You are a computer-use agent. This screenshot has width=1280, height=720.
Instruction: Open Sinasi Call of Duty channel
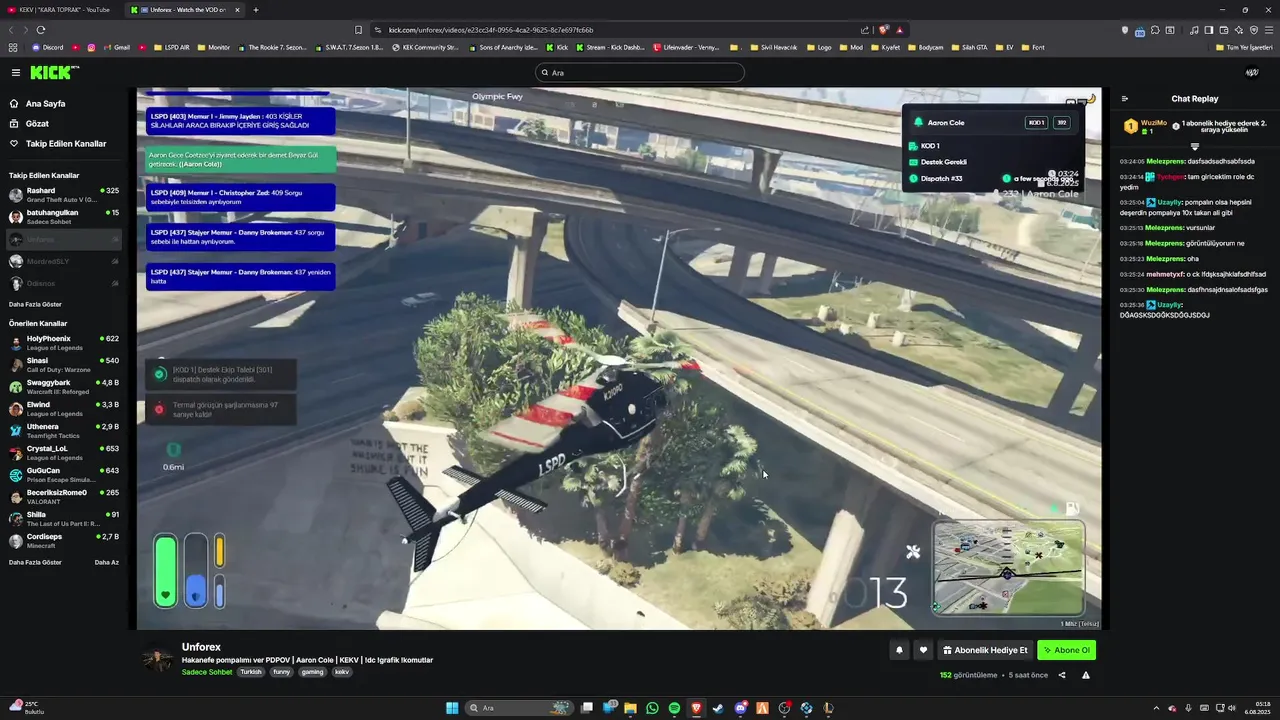[x=64, y=365]
